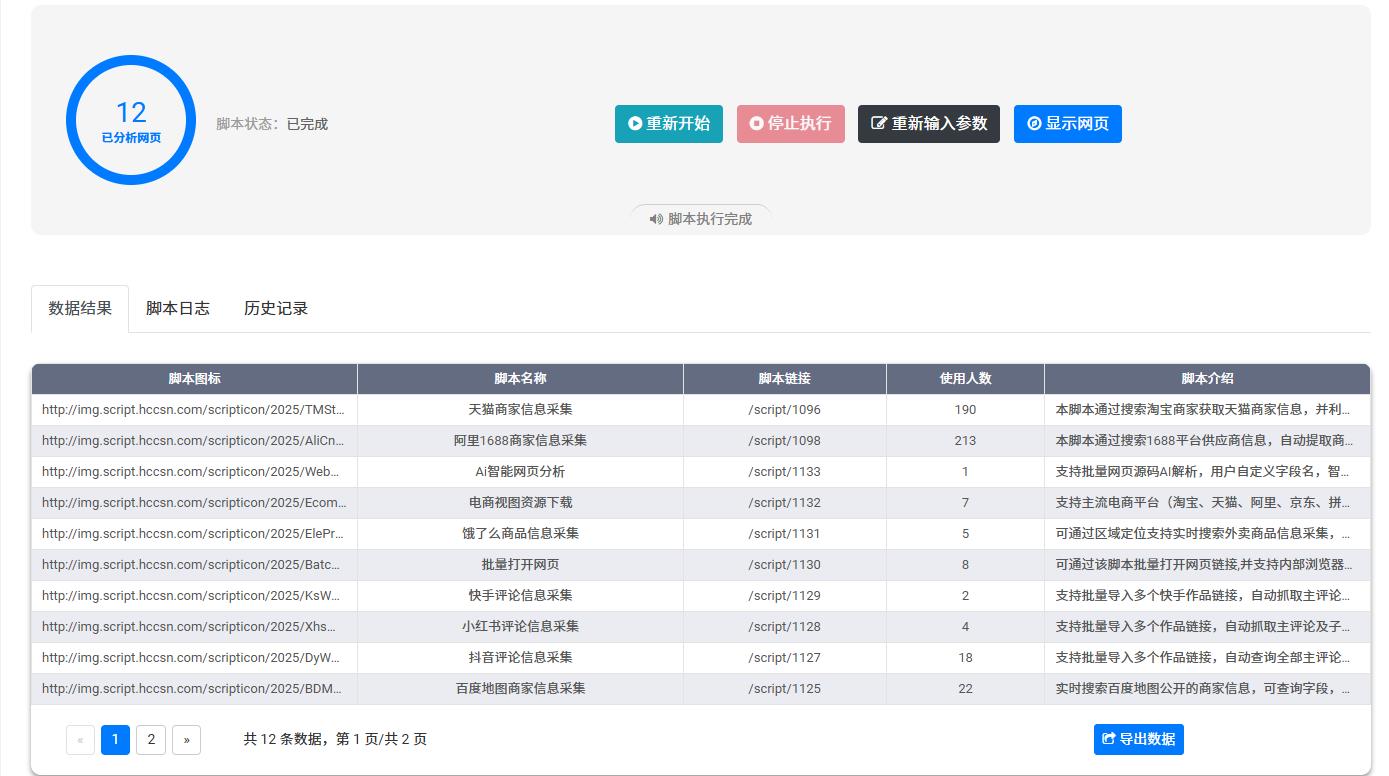1389x776 pixels.
Task: Click the icon URL ending in Ecom…
Action: [194, 503]
